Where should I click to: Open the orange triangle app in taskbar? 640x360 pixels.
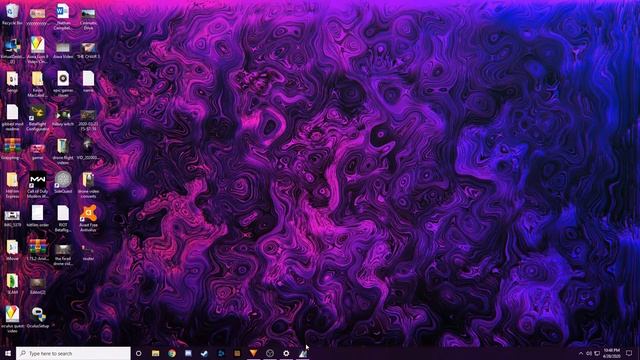tap(253, 353)
